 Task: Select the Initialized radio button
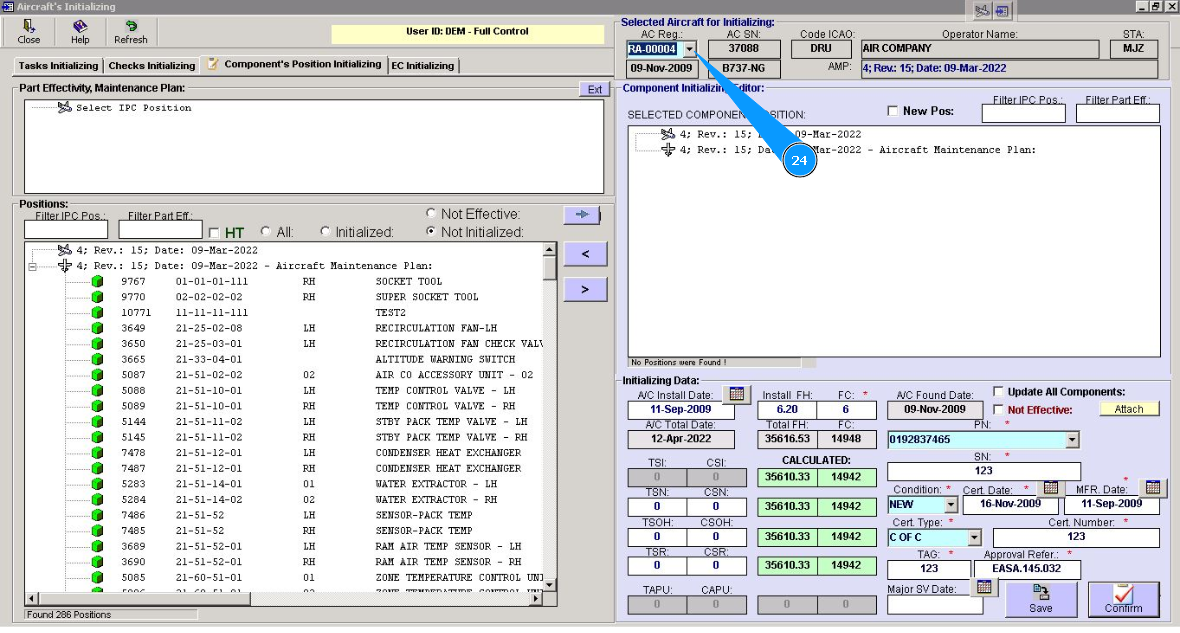click(325, 232)
